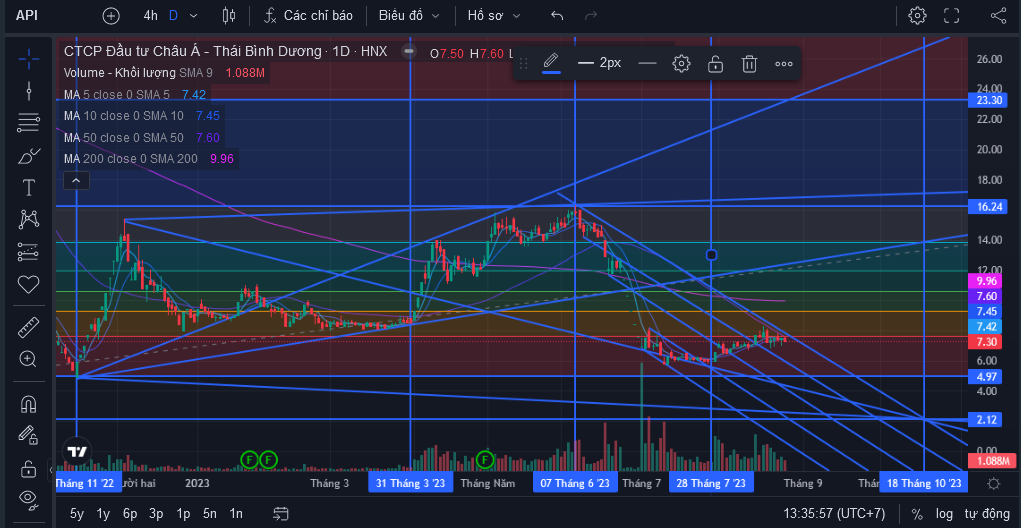Delete the selected drawing with trash icon
Viewport: 1021px width, 528px height.
point(749,63)
